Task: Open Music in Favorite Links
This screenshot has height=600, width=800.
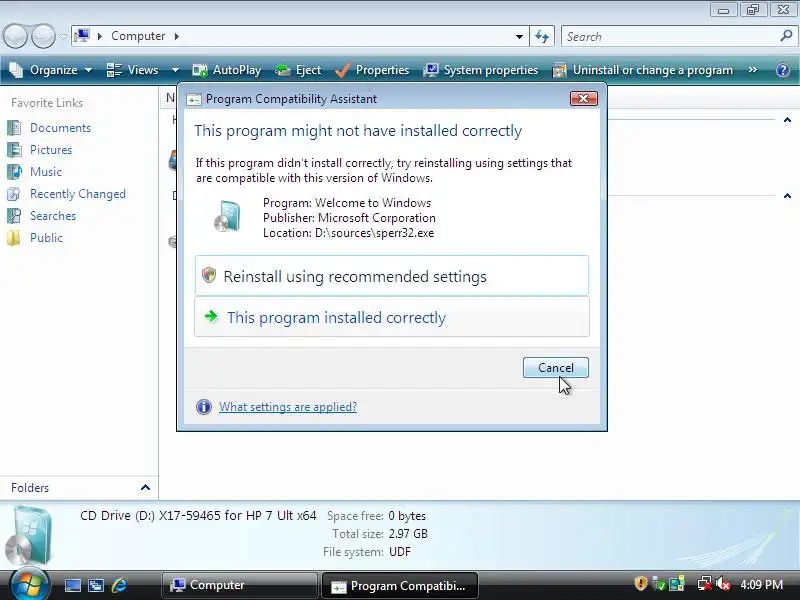Action: click(45, 171)
